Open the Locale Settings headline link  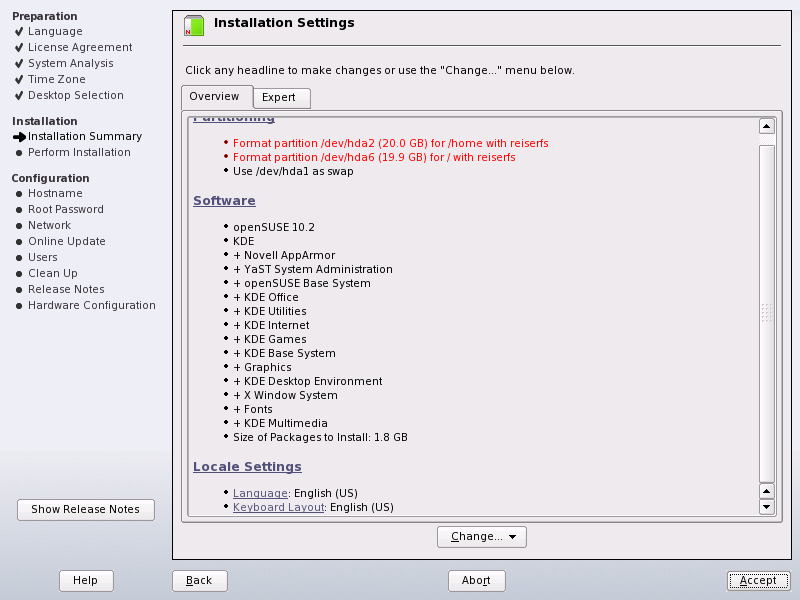point(247,467)
